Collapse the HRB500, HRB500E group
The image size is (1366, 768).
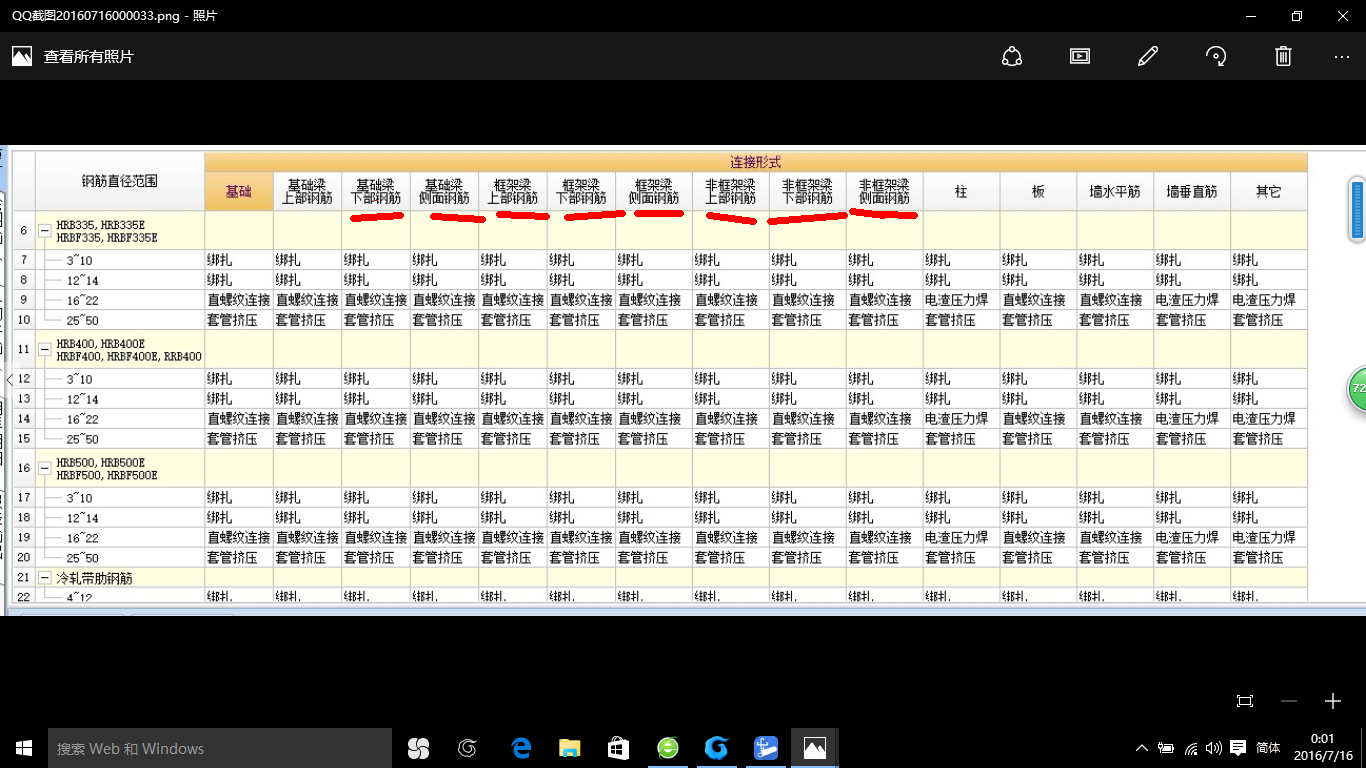pyautogui.click(x=44, y=468)
